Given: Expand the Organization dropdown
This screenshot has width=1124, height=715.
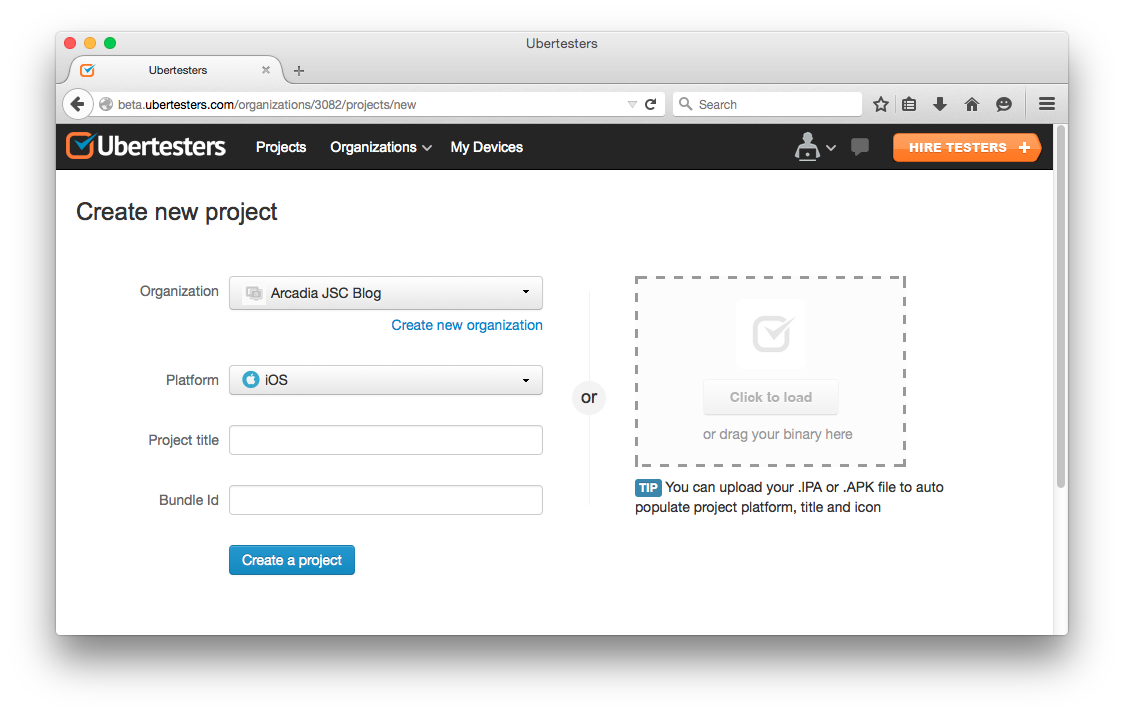Looking at the screenshot, I should tap(386, 293).
